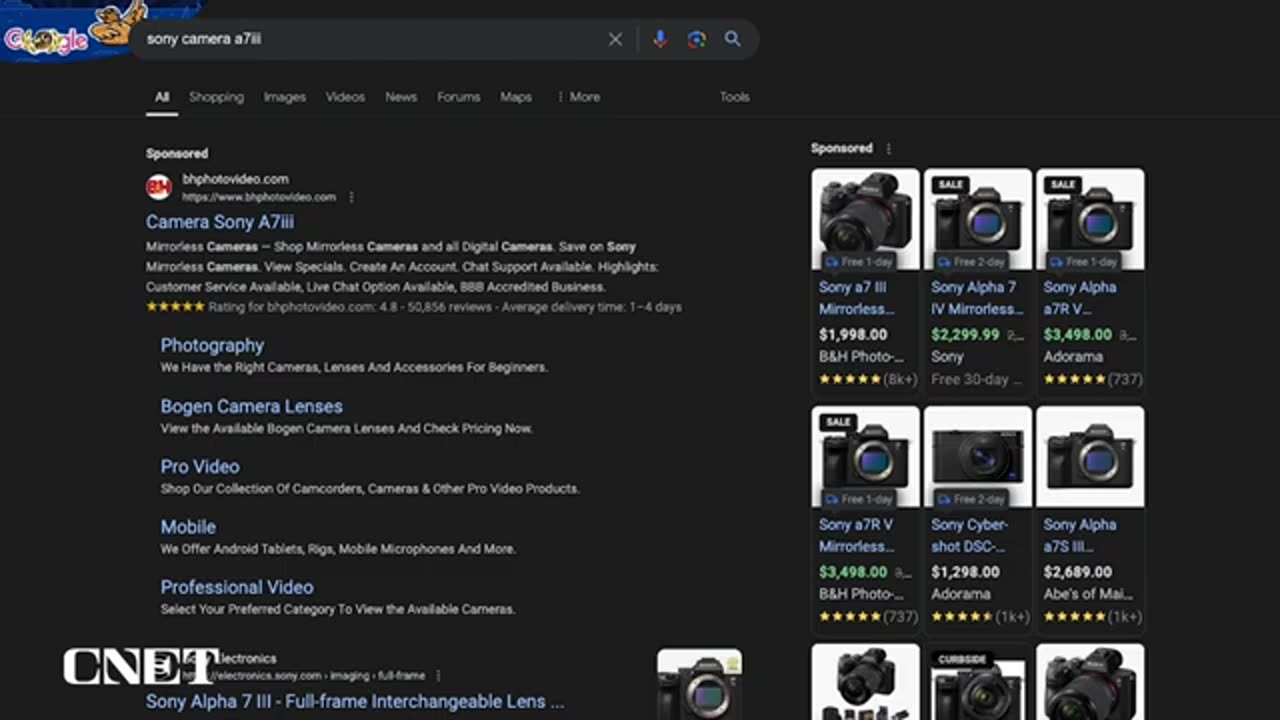Open Sony Alpha 7 III Full-frame Interchangeable Lens result

tap(355, 701)
